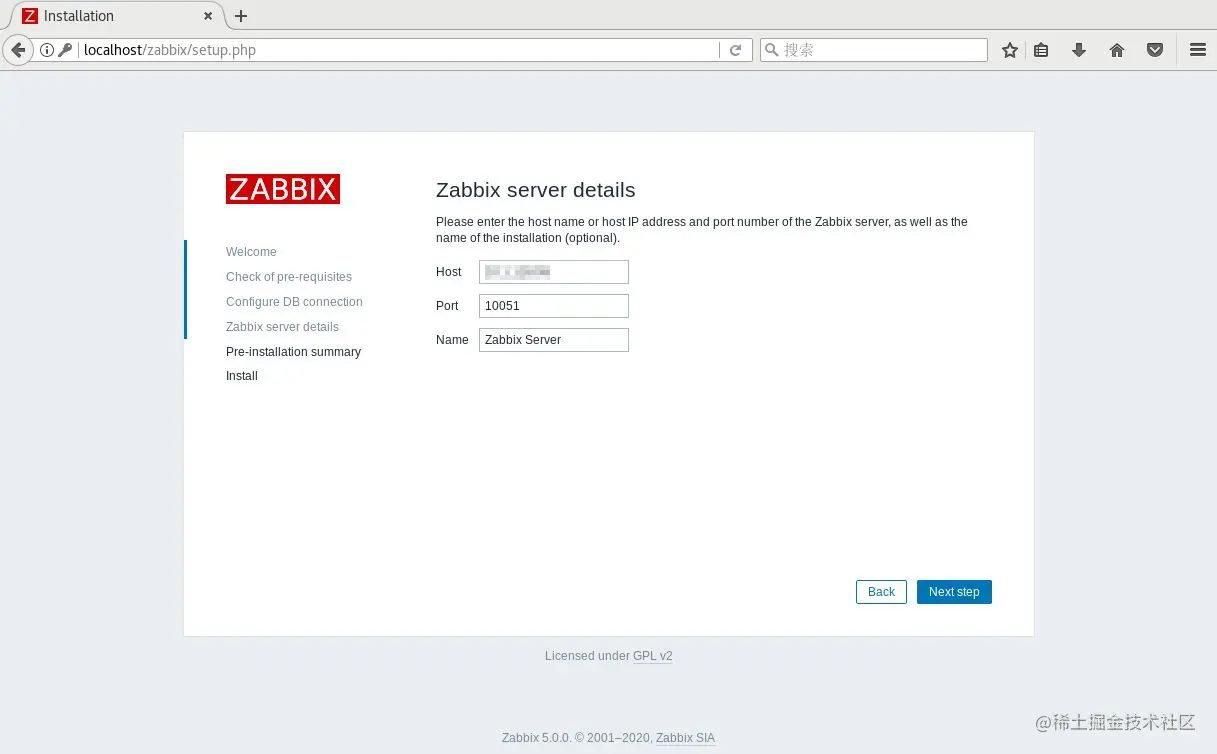The width and height of the screenshot is (1217, 754).
Task: Click the Host input field
Action: pos(554,272)
